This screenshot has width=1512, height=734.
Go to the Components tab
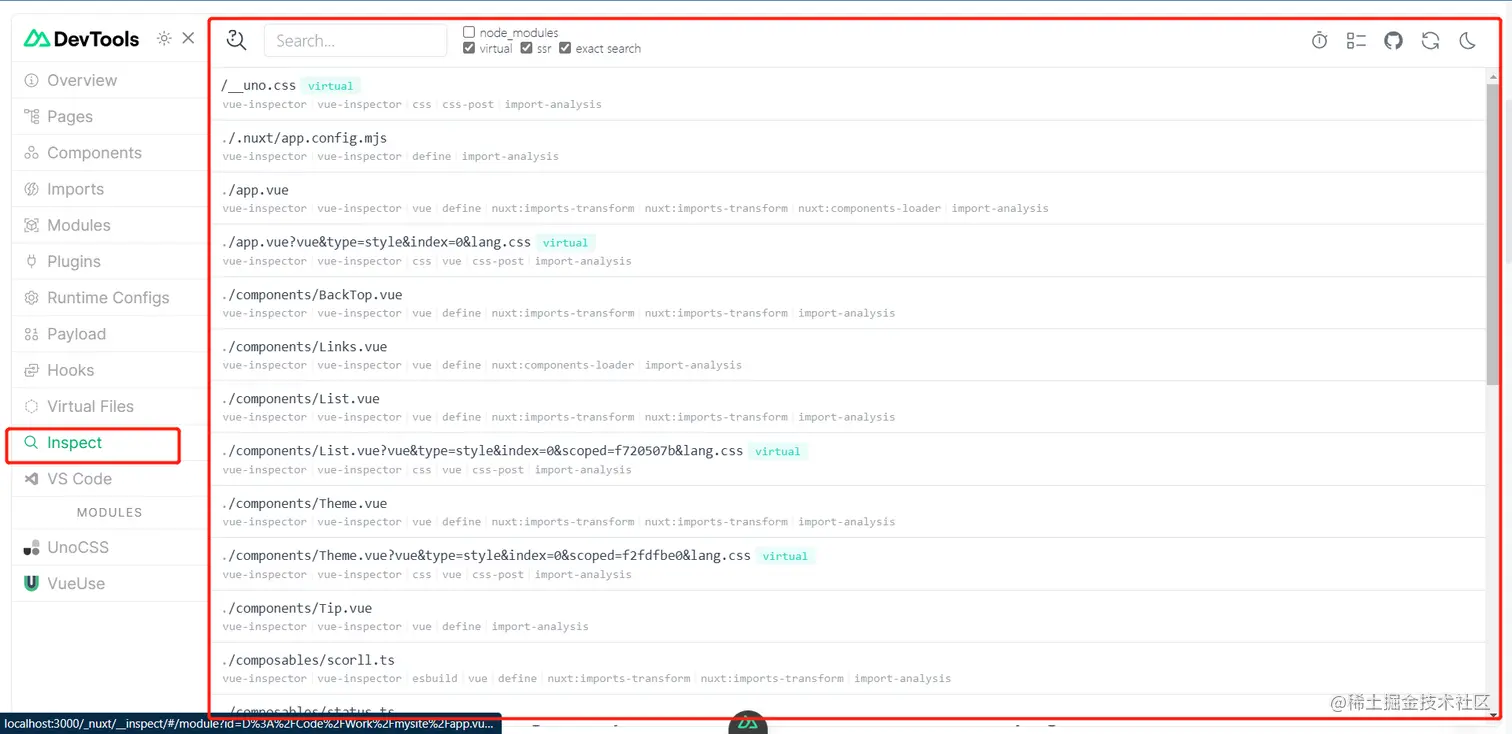pos(109,153)
